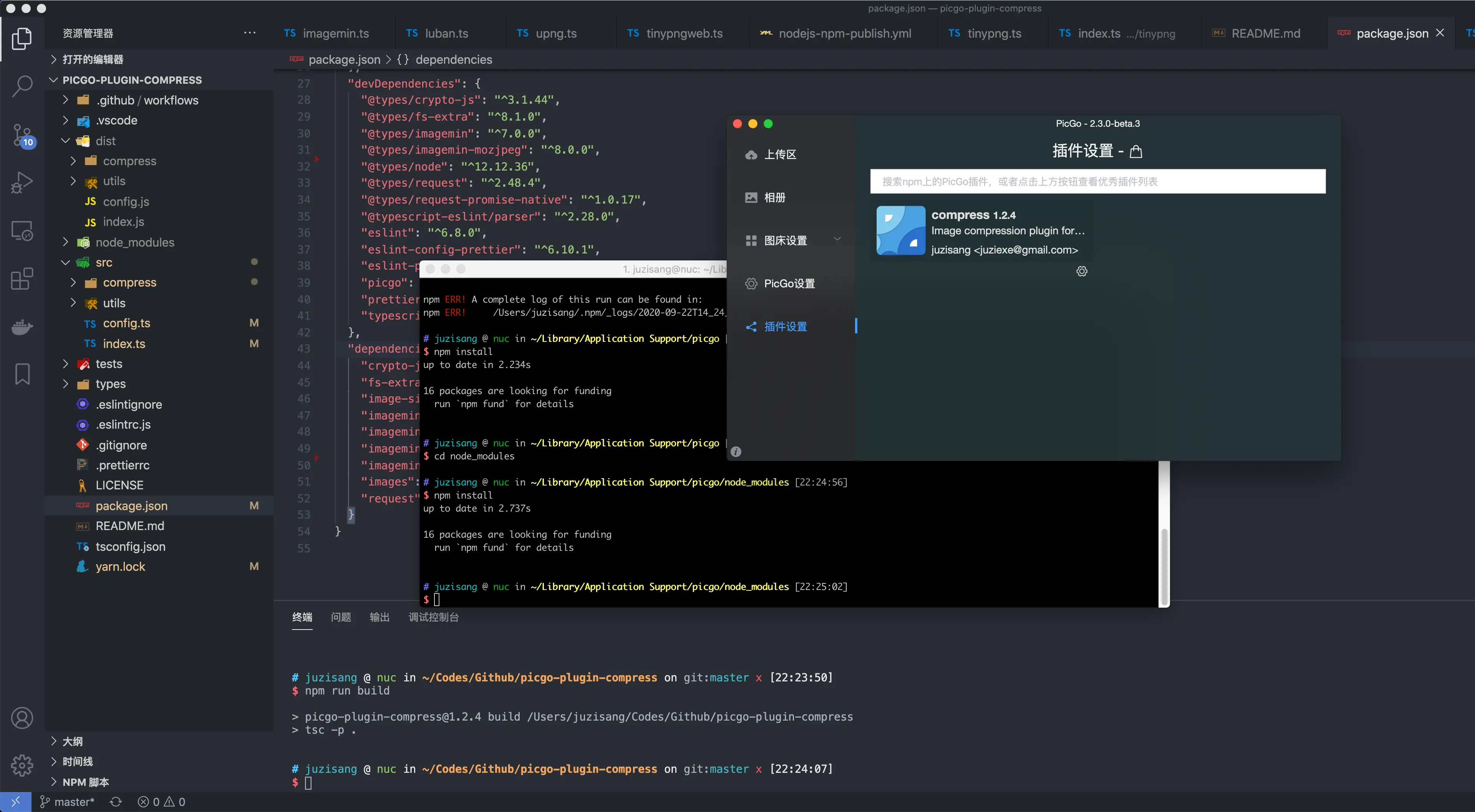Open the Source Control view

tap(22, 136)
